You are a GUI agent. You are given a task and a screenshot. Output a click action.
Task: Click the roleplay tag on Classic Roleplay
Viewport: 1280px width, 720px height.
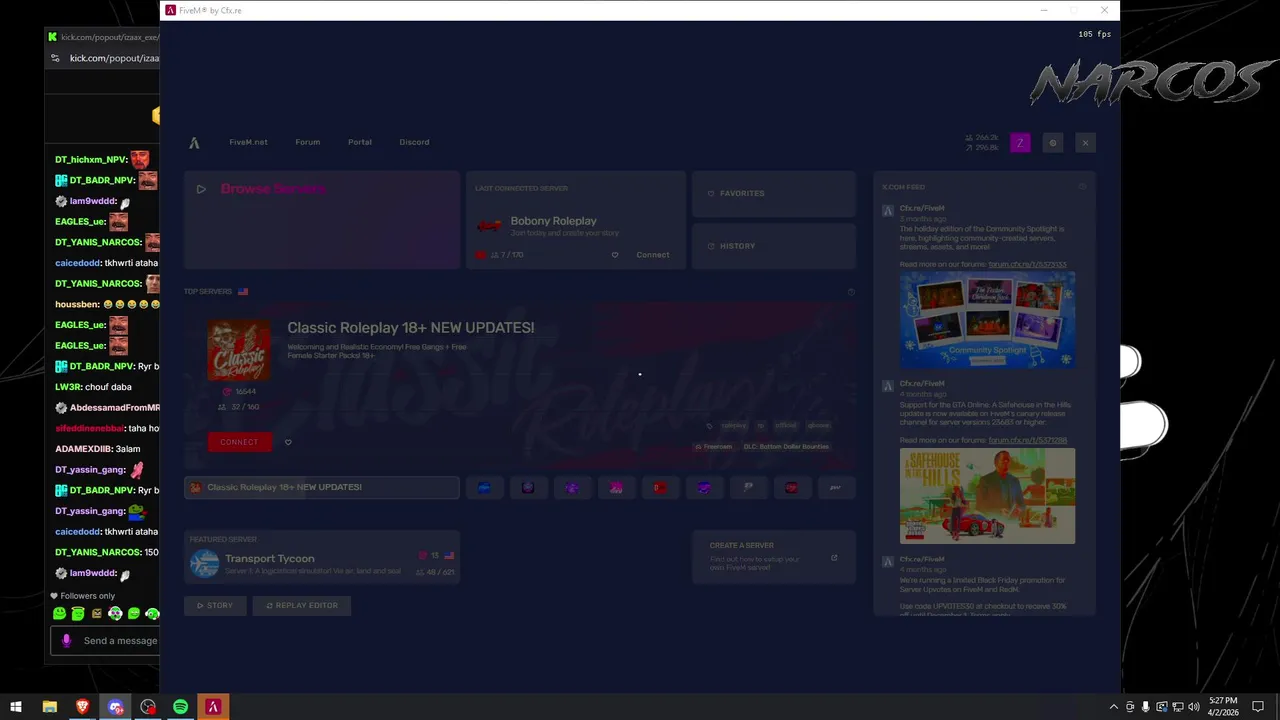point(734,426)
